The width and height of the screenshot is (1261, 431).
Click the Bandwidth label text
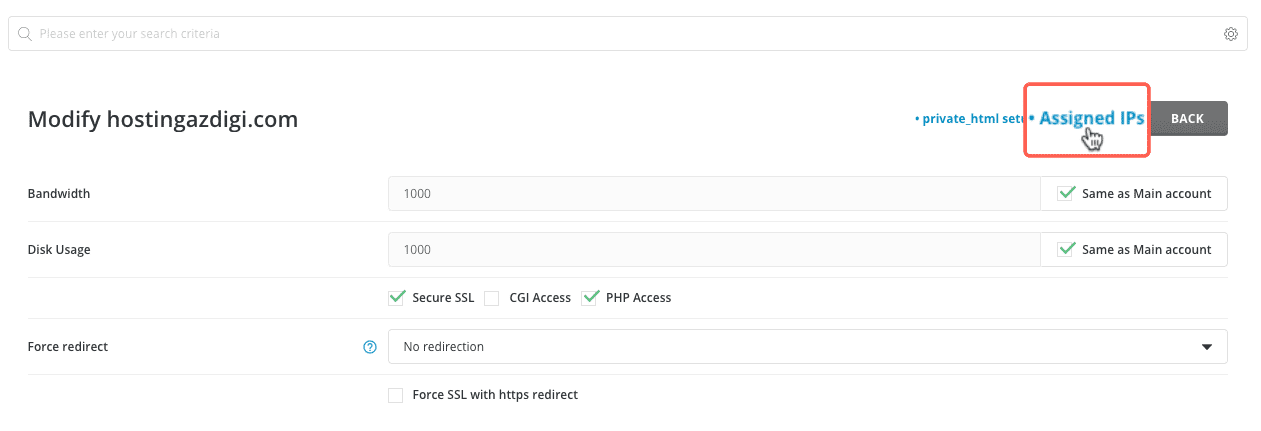point(59,194)
